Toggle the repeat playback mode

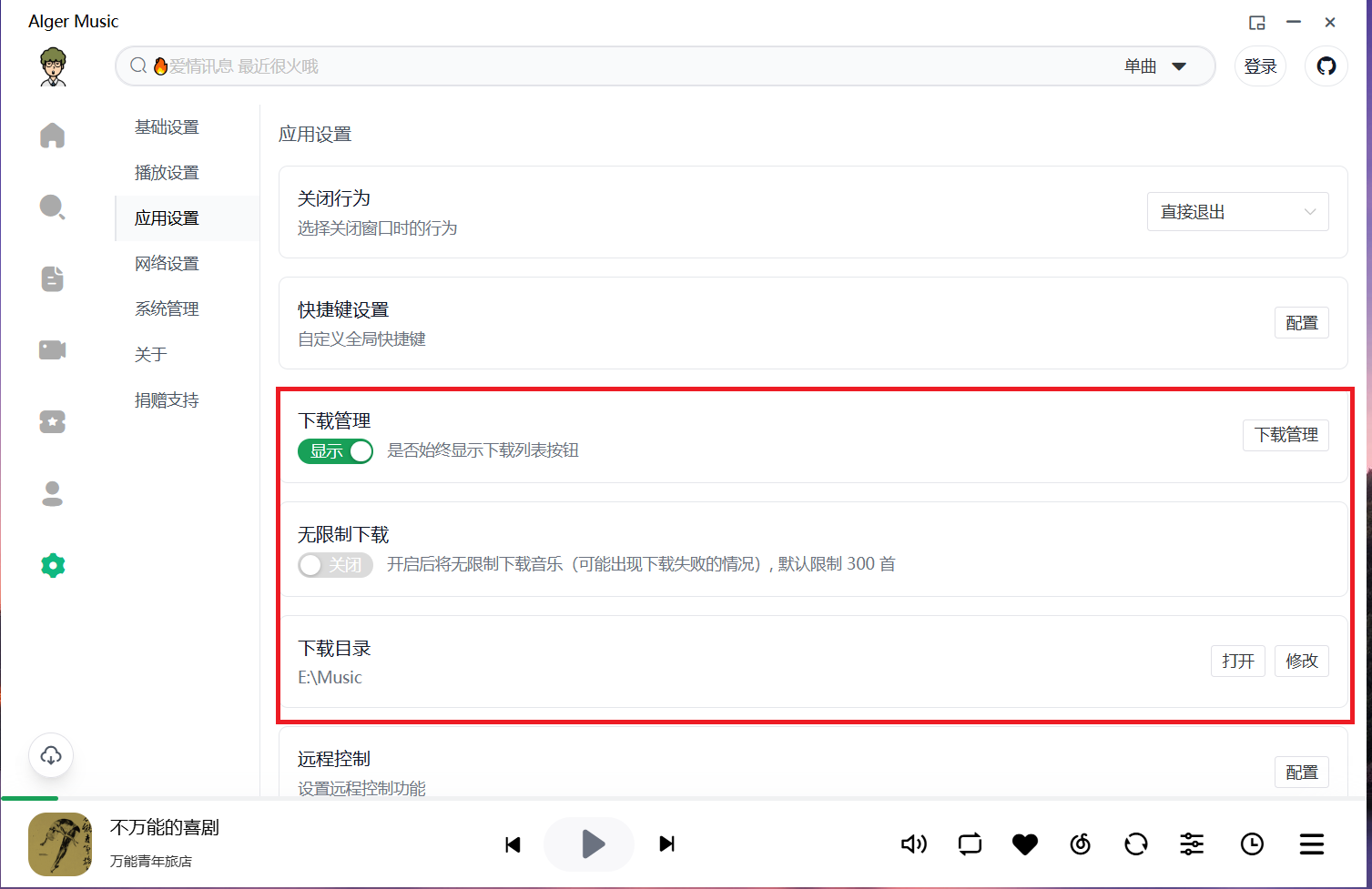click(x=971, y=844)
